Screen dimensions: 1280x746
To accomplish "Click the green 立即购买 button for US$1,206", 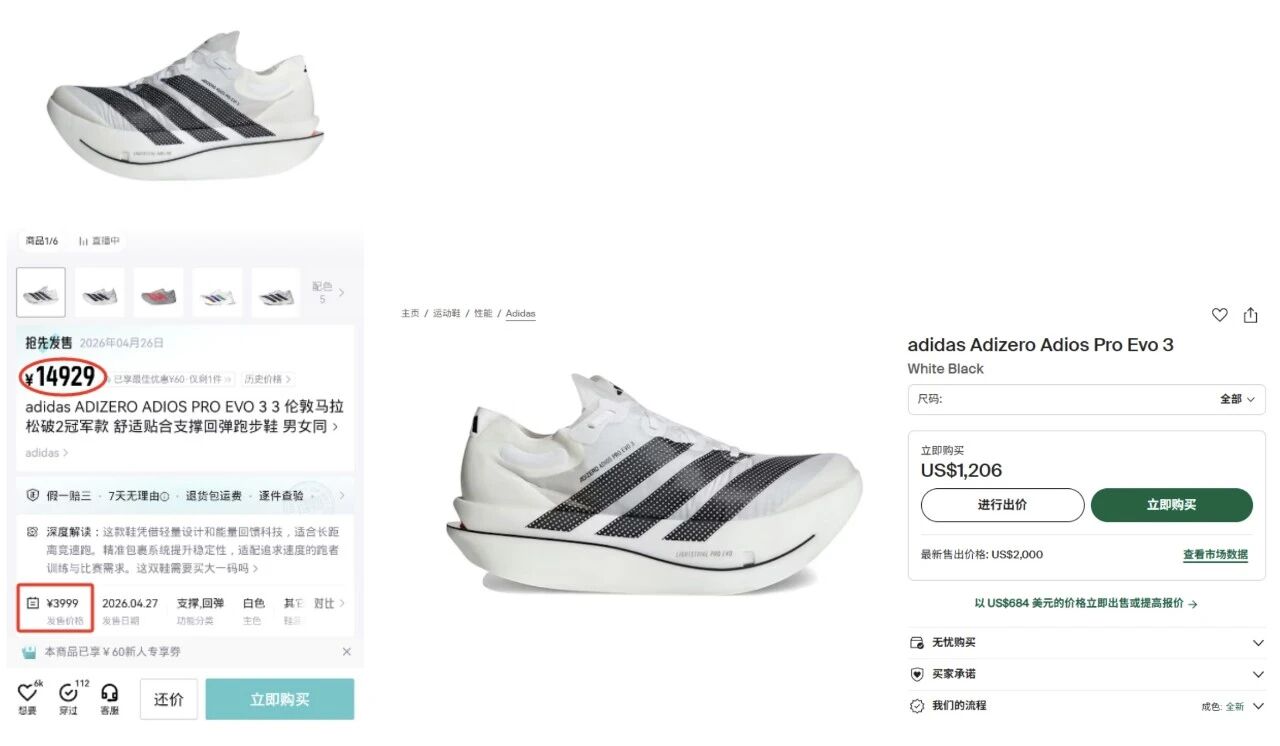I will pos(1171,505).
